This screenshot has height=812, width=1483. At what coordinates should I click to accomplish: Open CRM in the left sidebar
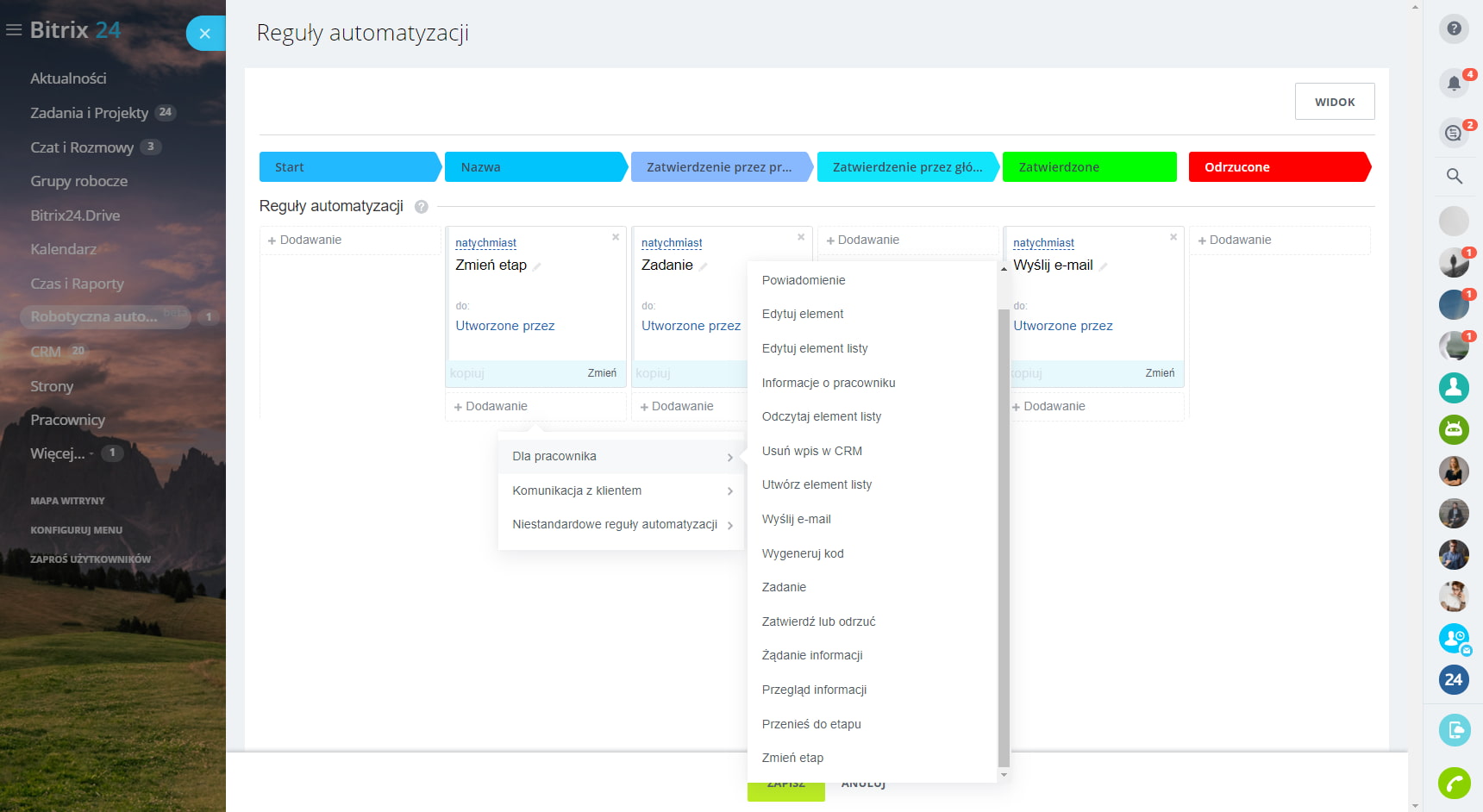[46, 352]
